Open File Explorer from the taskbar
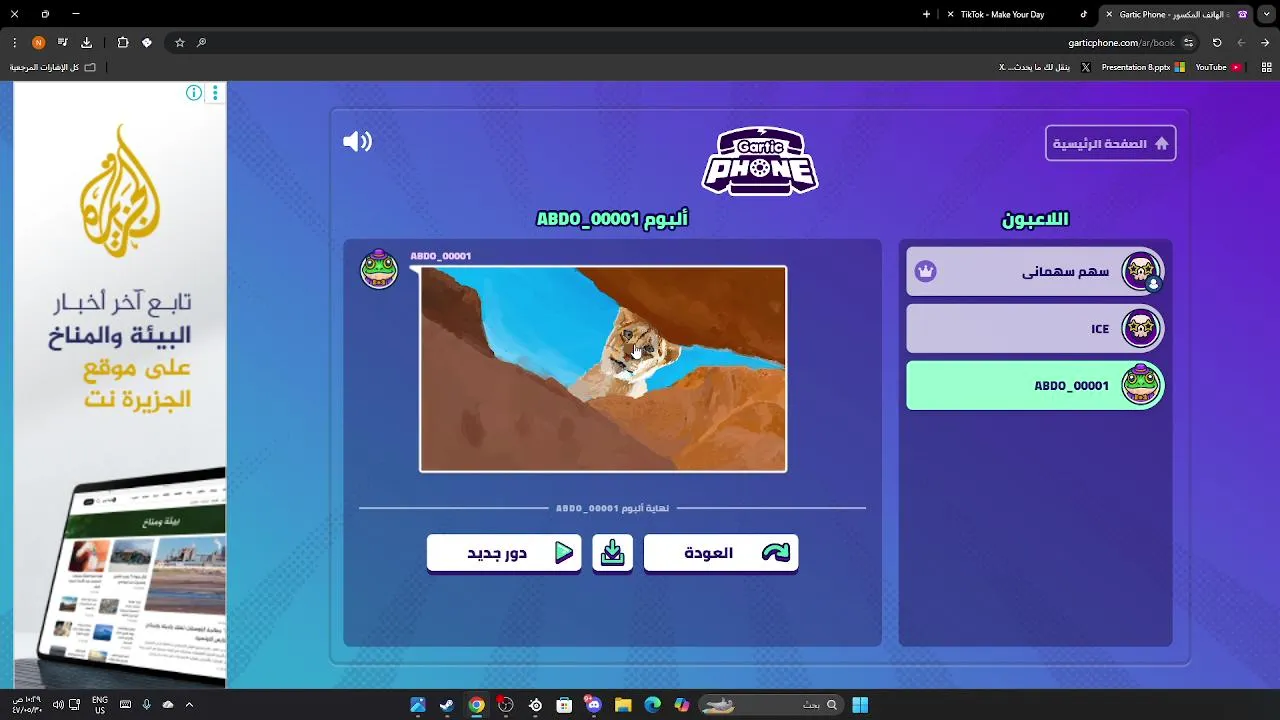This screenshot has width=1280, height=720. [623, 705]
